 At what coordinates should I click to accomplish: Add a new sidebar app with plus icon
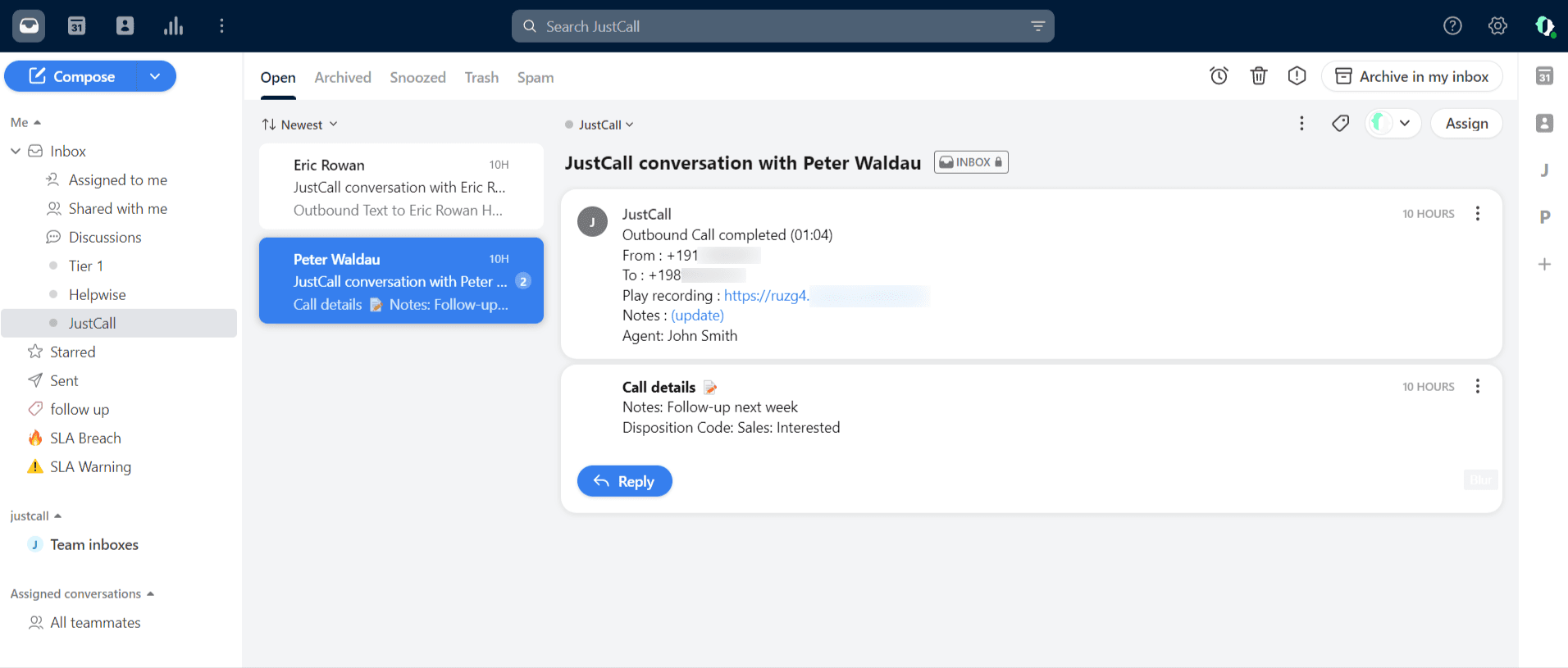(1544, 264)
